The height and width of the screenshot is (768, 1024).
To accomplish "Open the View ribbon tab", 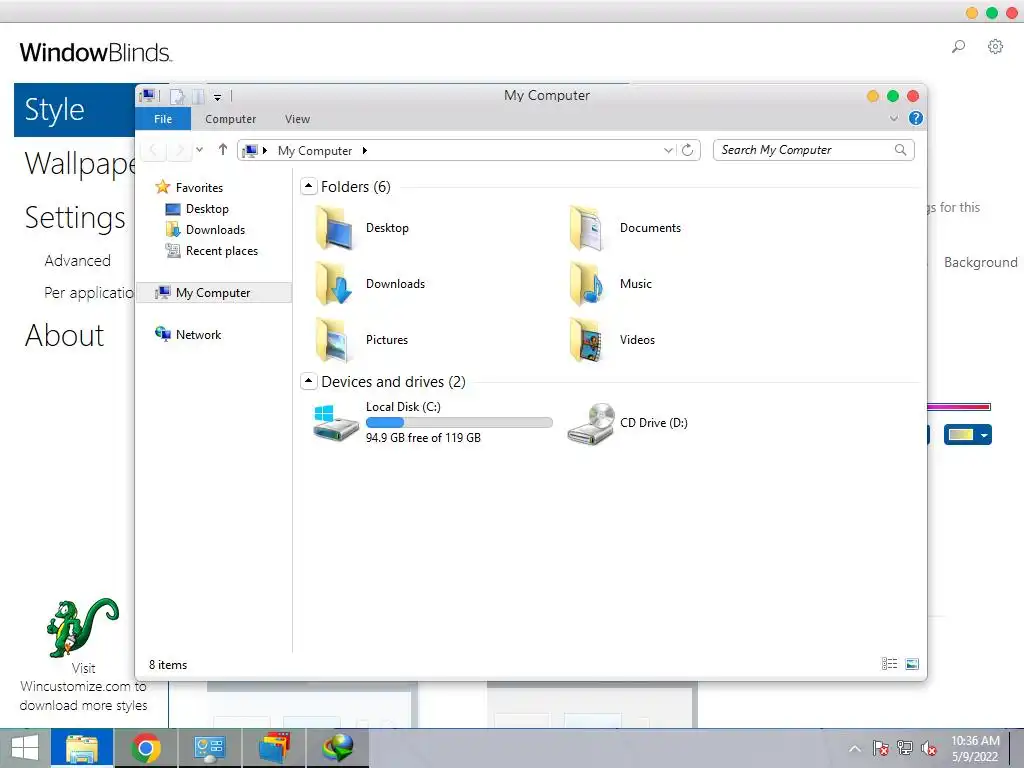I will click(297, 119).
